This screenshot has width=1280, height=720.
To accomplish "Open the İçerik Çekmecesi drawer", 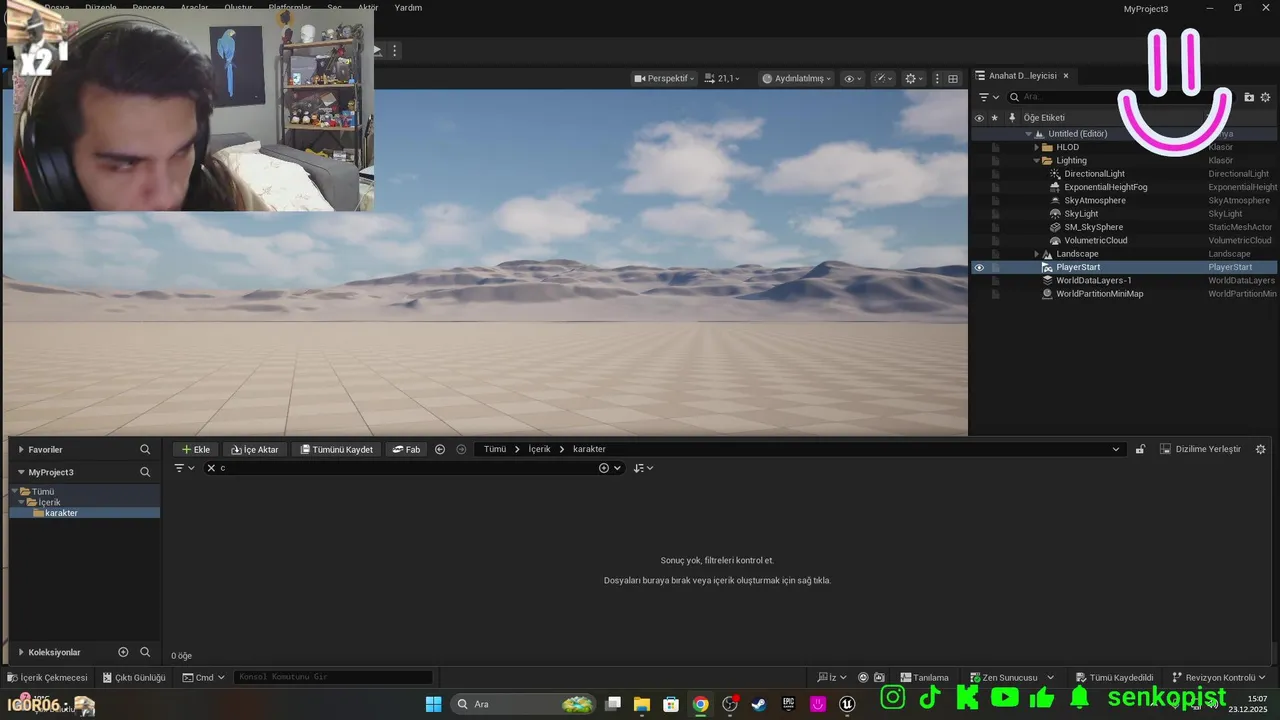I will point(48,678).
